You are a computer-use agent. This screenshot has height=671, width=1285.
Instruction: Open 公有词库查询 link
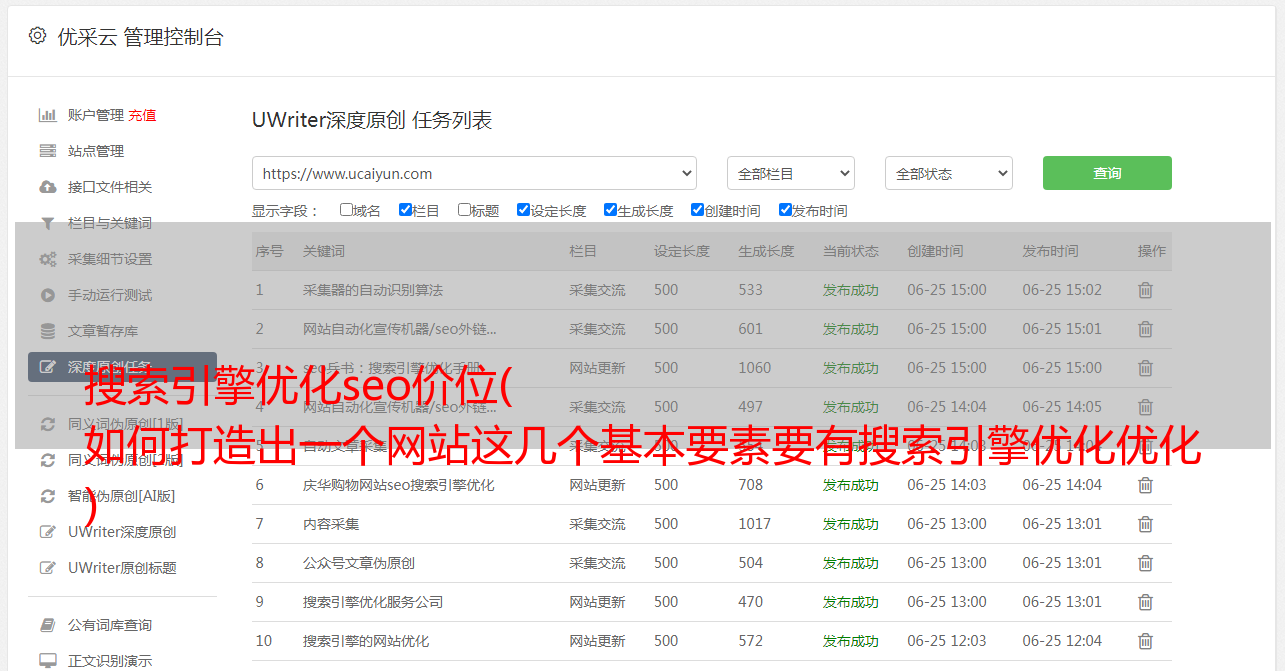[110, 625]
